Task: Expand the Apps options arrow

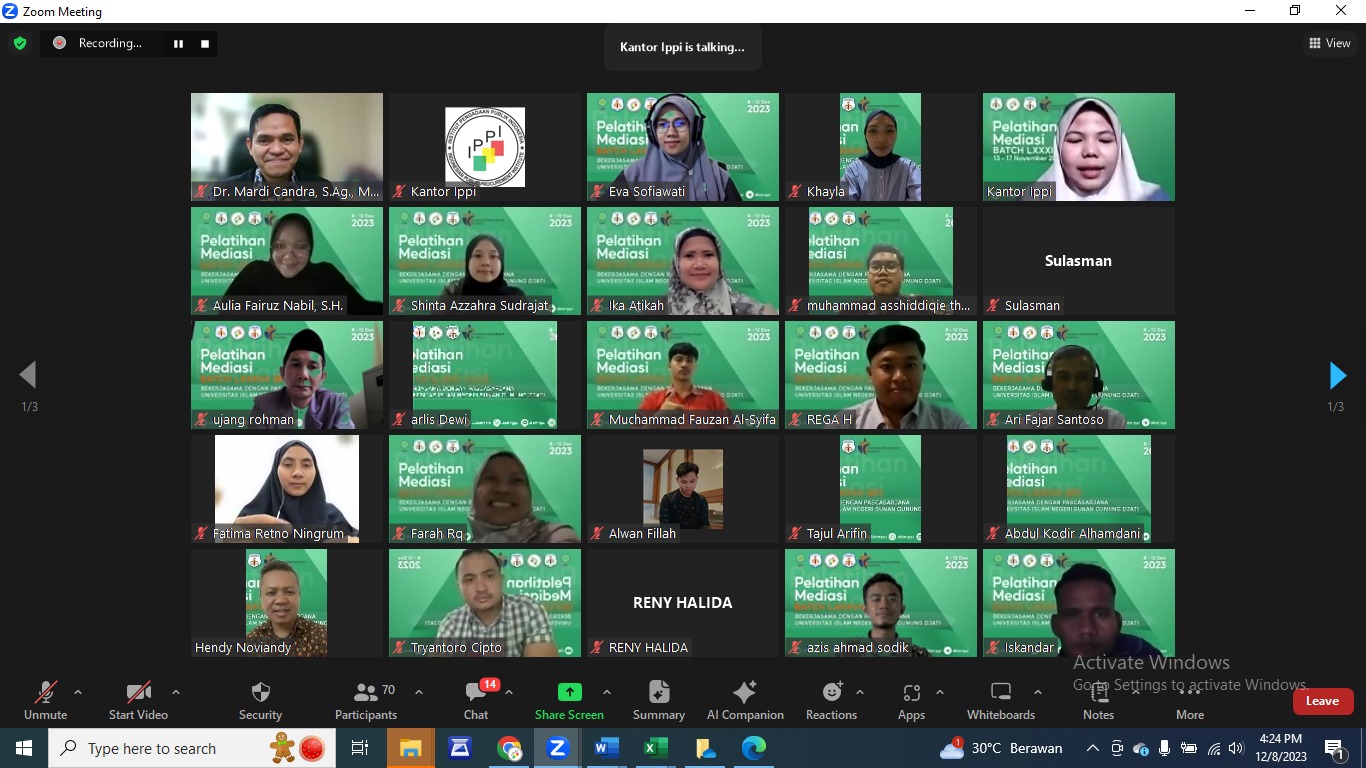Action: click(x=940, y=692)
